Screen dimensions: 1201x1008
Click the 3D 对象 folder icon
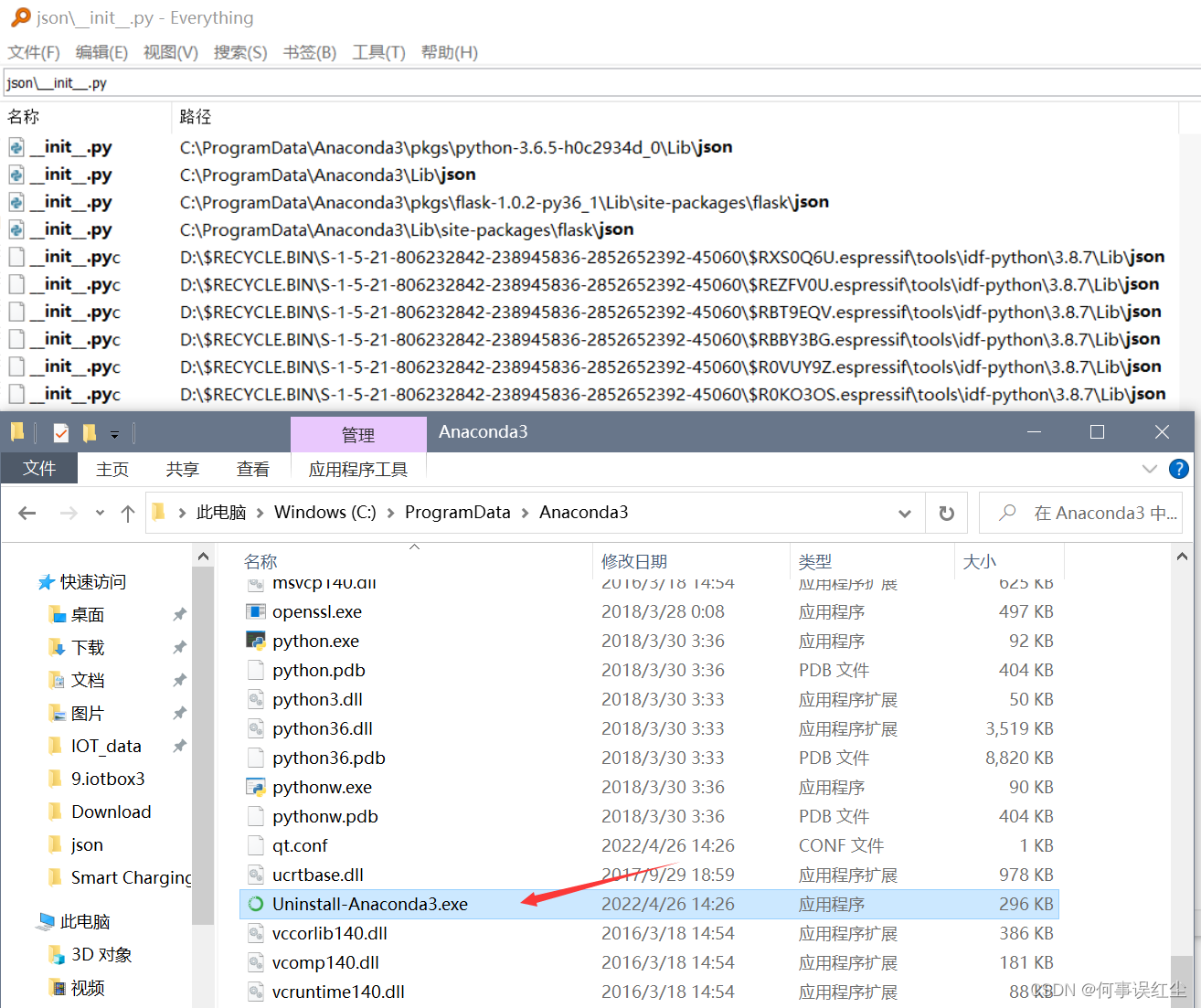click(x=57, y=955)
